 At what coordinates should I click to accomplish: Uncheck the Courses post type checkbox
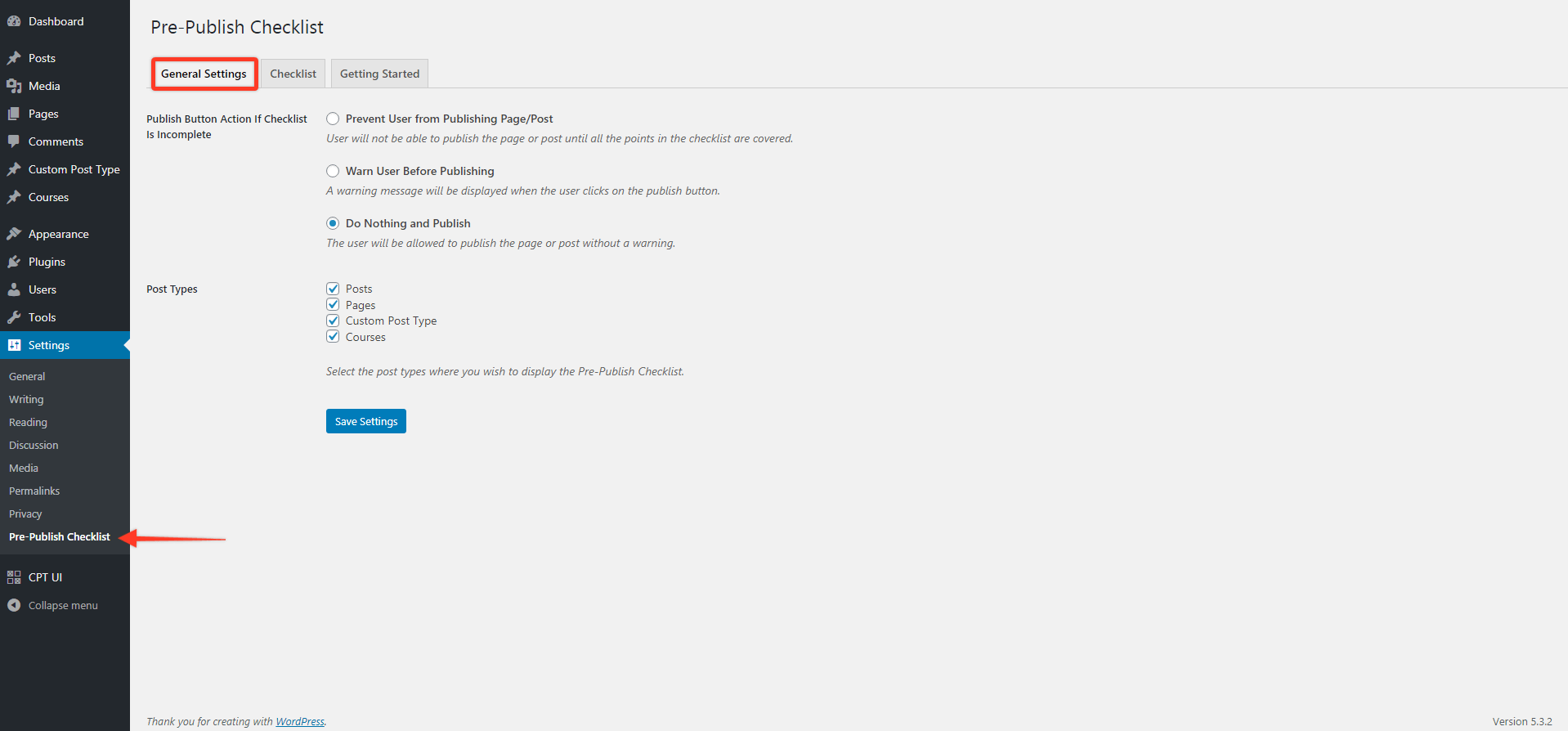333,337
